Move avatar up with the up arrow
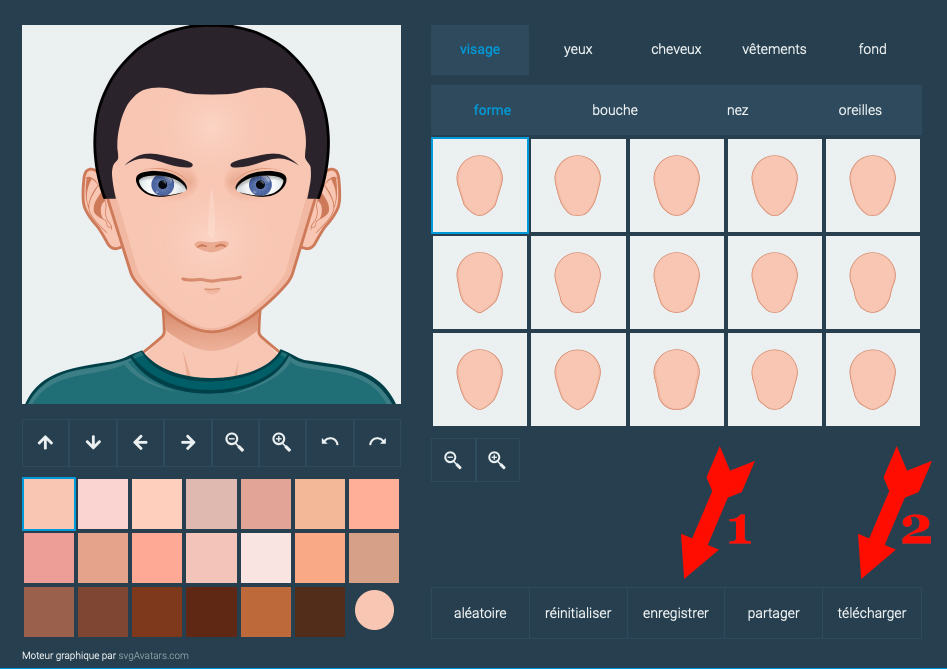The image size is (947, 669). 45,443
